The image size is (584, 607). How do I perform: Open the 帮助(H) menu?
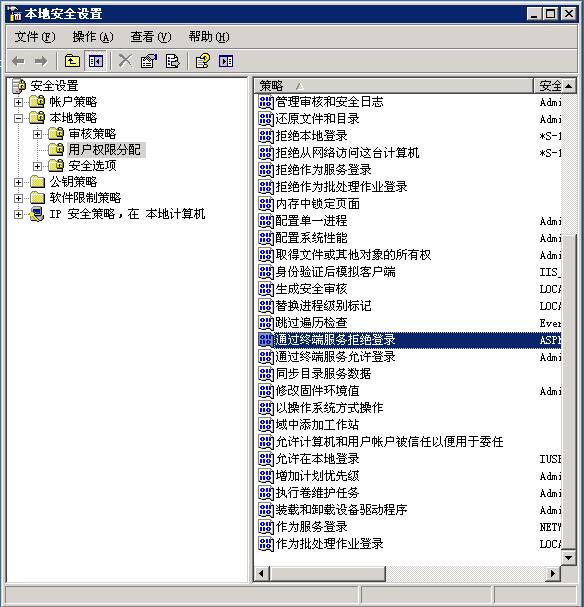(x=209, y=37)
